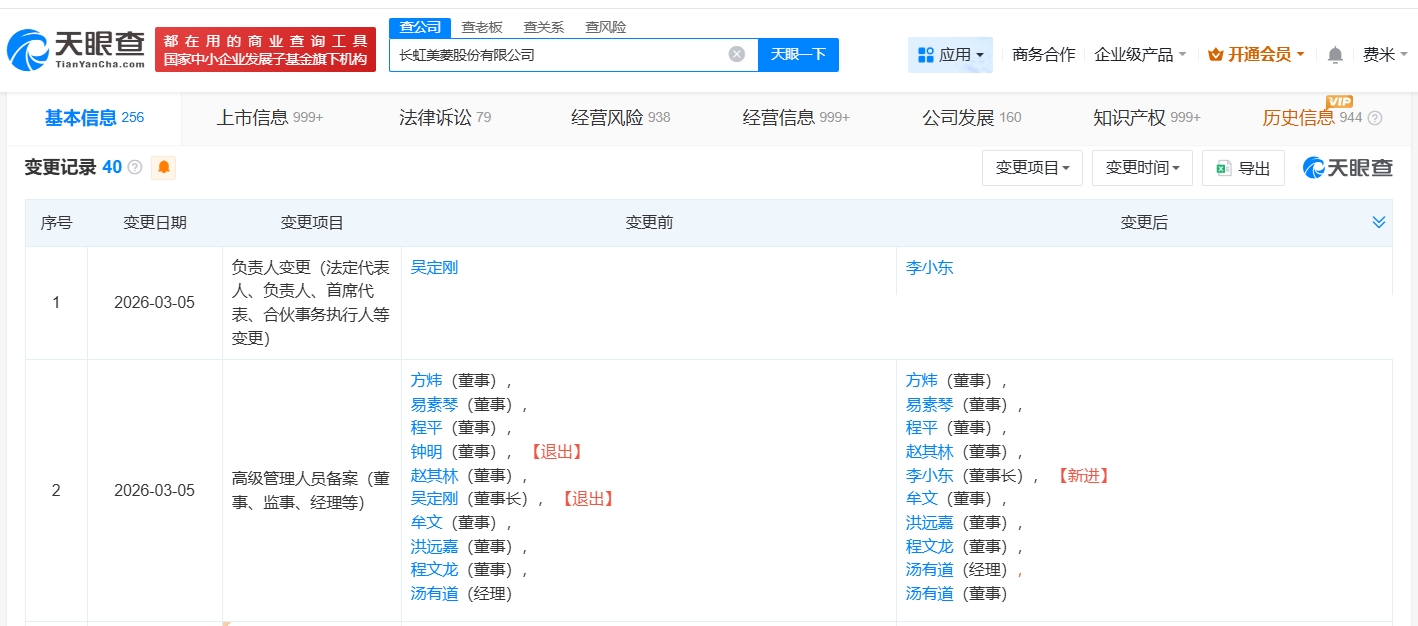The width and height of the screenshot is (1418, 626).
Task: Open the 法律诉讼 tab
Action: coord(445,118)
